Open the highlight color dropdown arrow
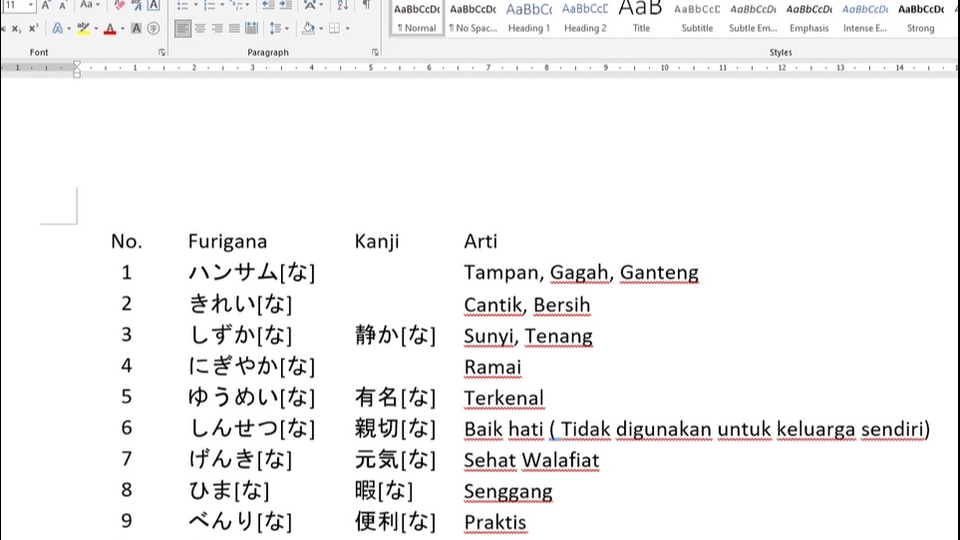 [96, 29]
